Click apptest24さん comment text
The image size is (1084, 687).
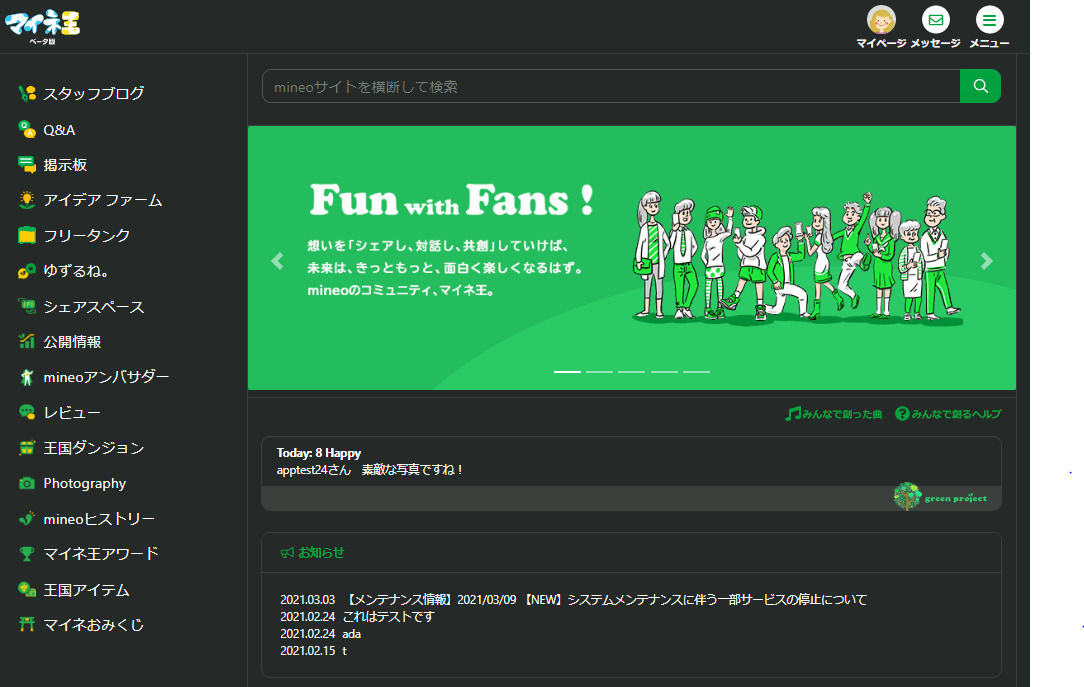tap(370, 469)
